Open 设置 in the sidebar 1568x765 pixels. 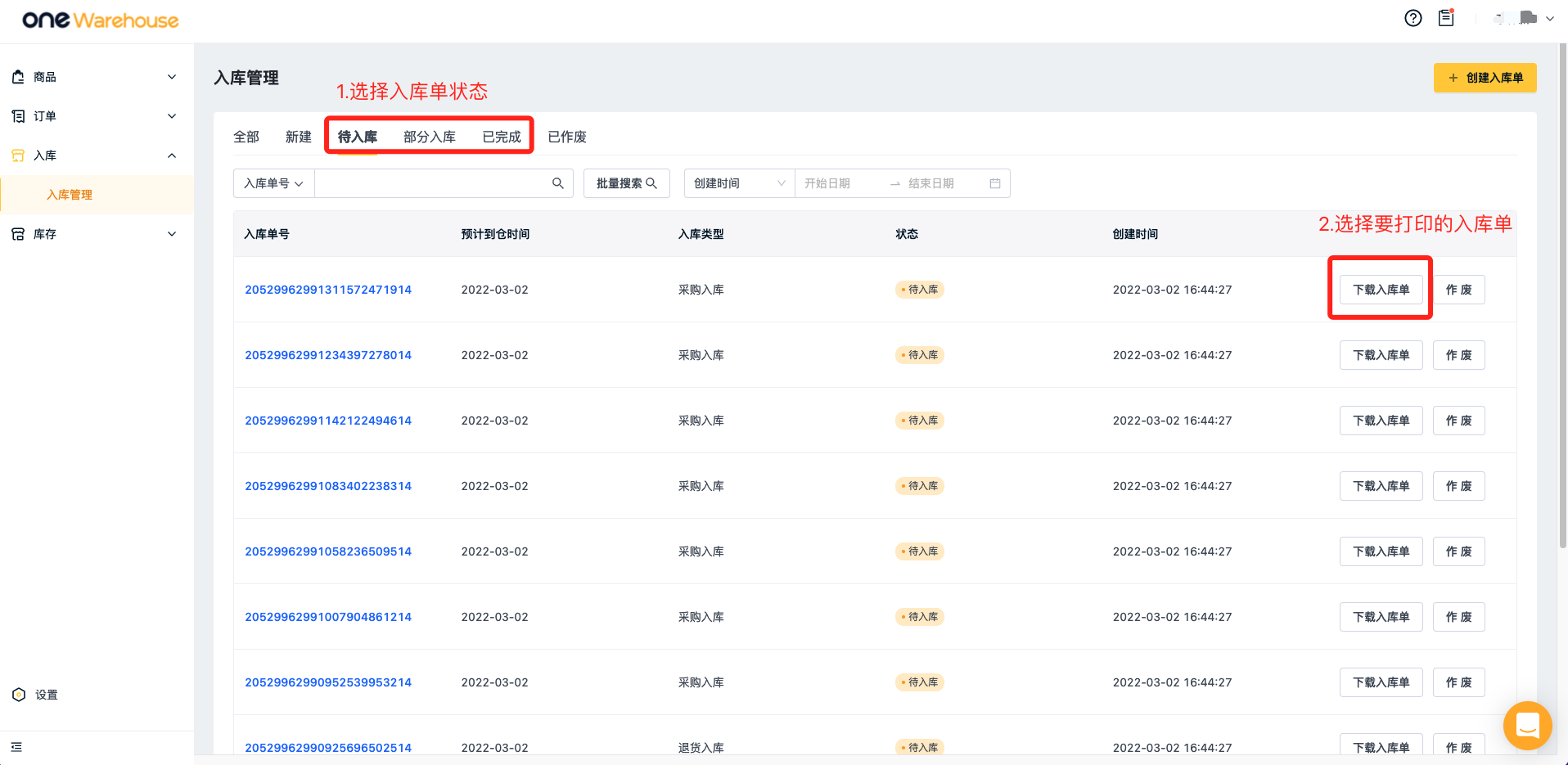point(47,695)
